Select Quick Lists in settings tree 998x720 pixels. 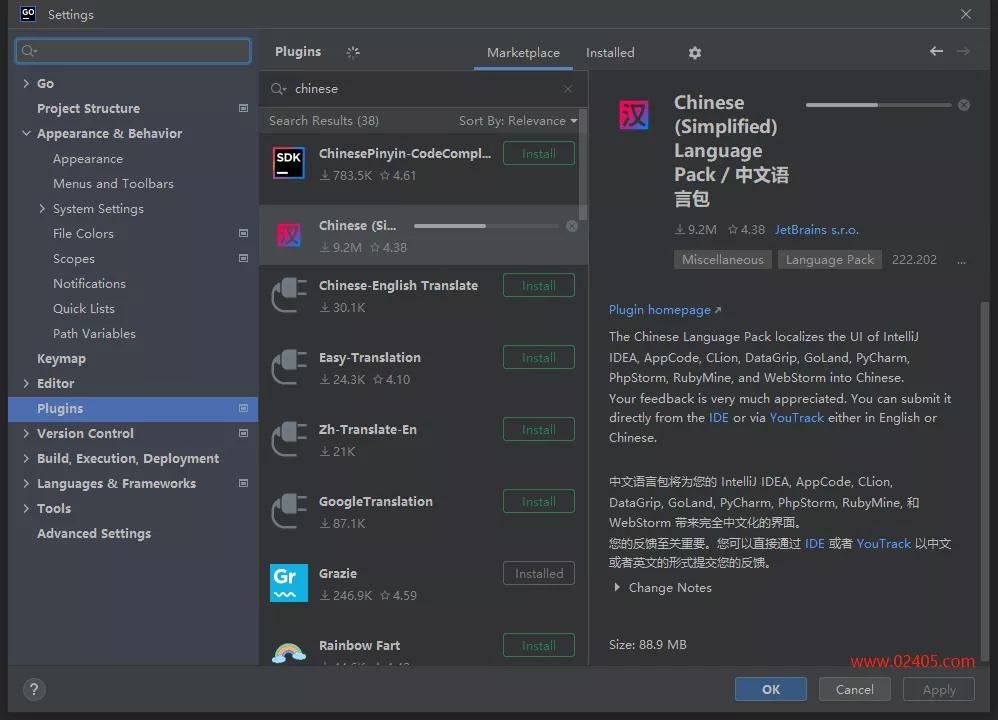pos(83,308)
